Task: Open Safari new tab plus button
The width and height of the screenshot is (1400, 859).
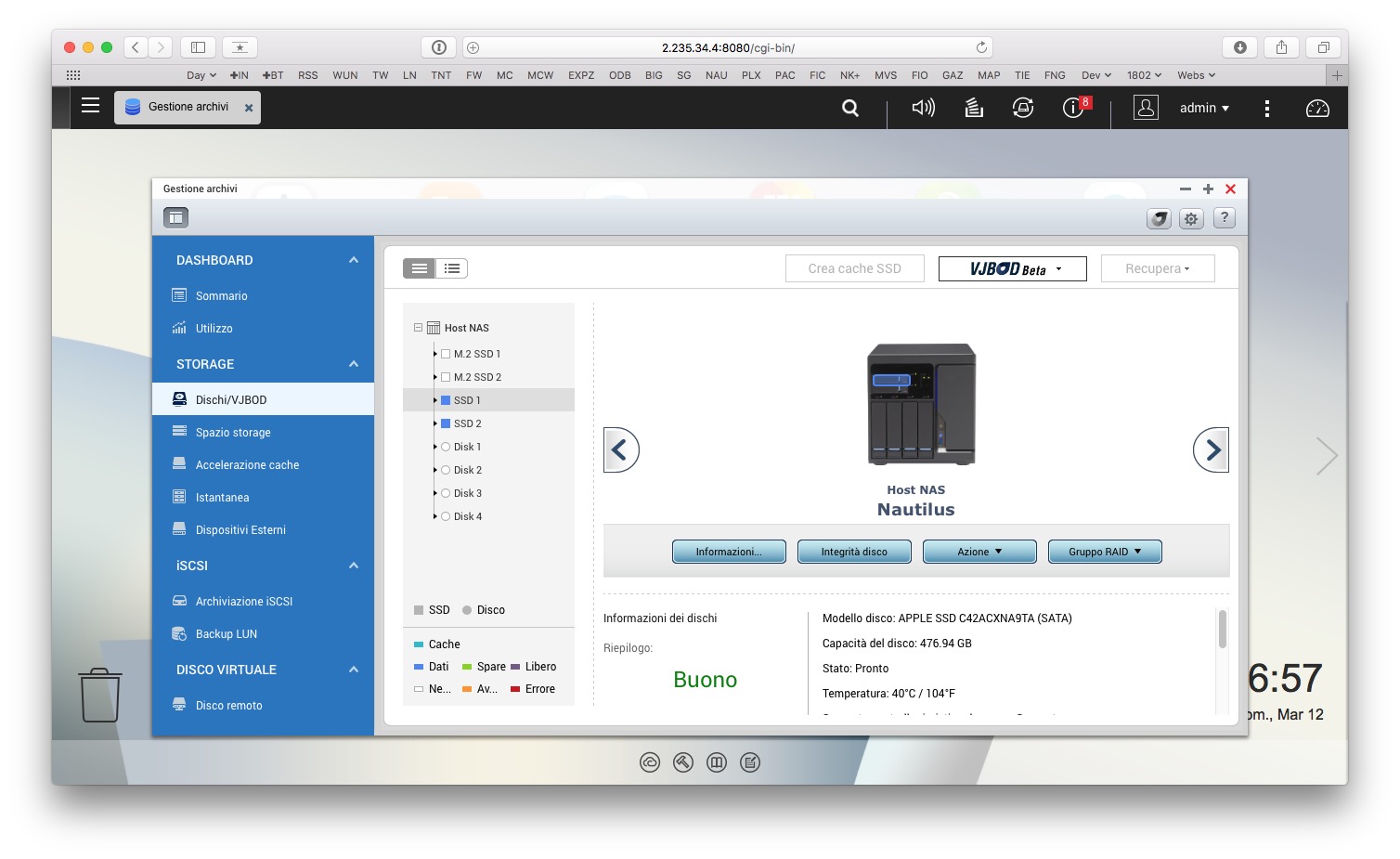Action: pos(1337,75)
